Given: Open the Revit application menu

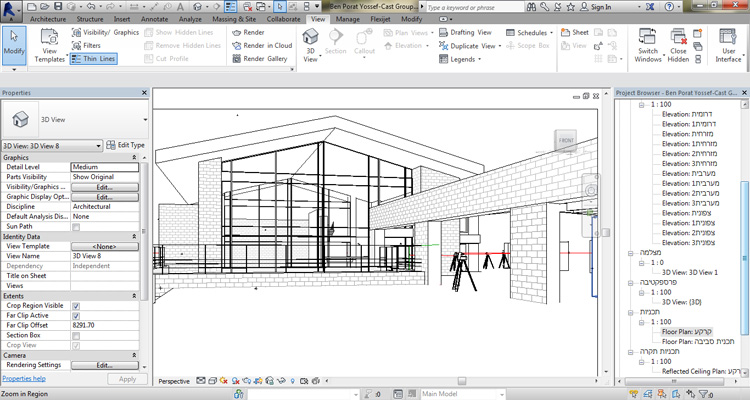Looking at the screenshot, I should tap(11, 11).
